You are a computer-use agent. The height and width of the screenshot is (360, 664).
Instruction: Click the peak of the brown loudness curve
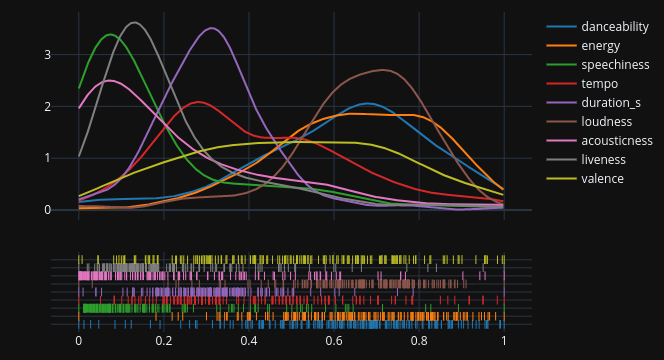tap(383, 69)
